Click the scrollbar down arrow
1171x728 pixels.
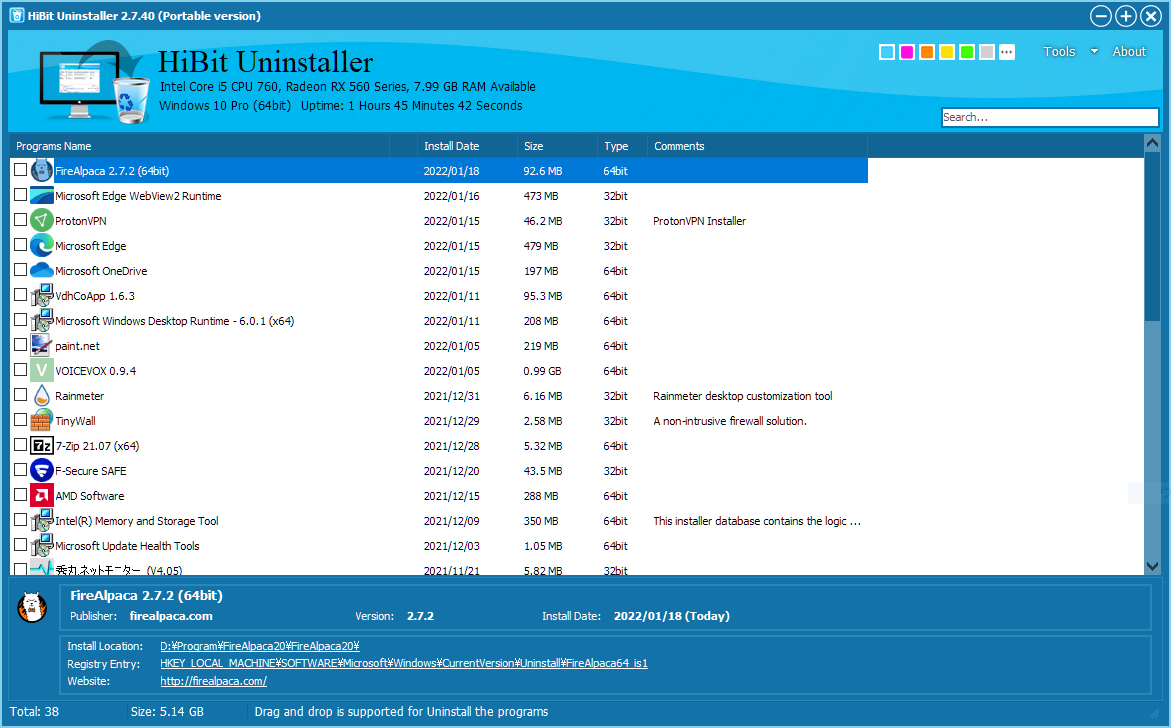1152,566
